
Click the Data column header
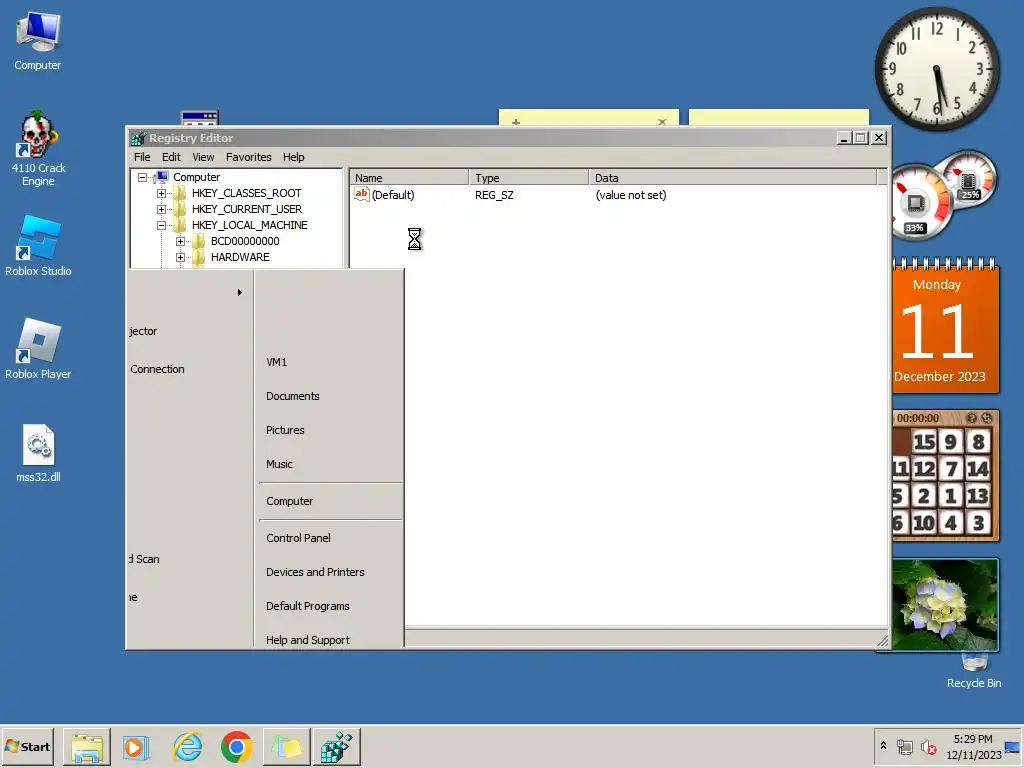[733, 178]
